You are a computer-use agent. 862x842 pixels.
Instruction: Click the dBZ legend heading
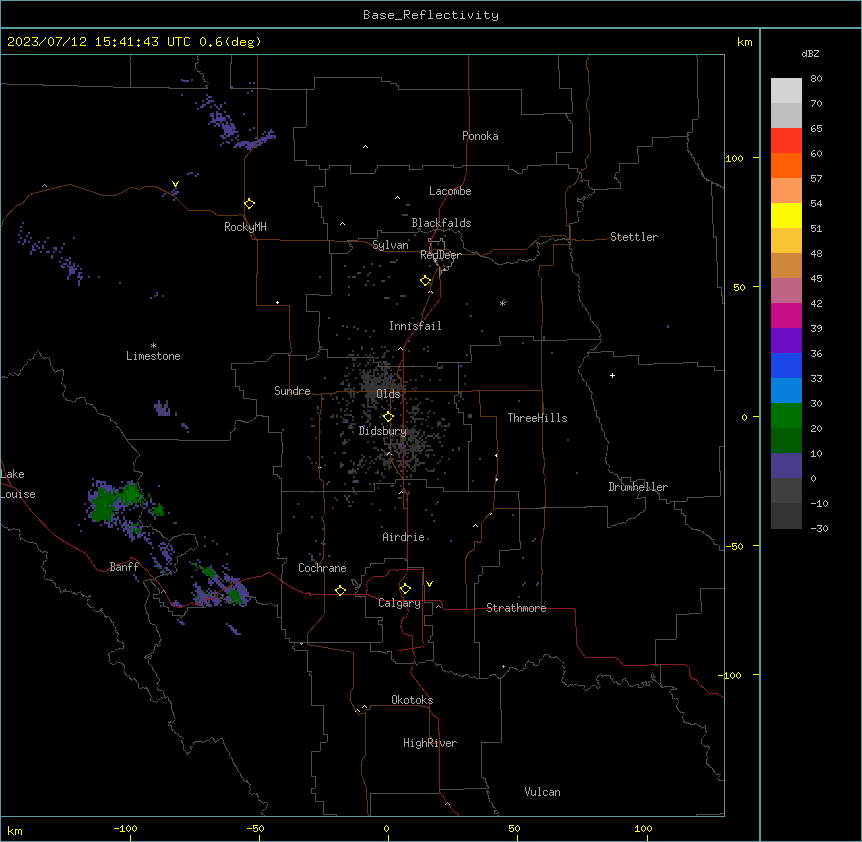point(810,54)
